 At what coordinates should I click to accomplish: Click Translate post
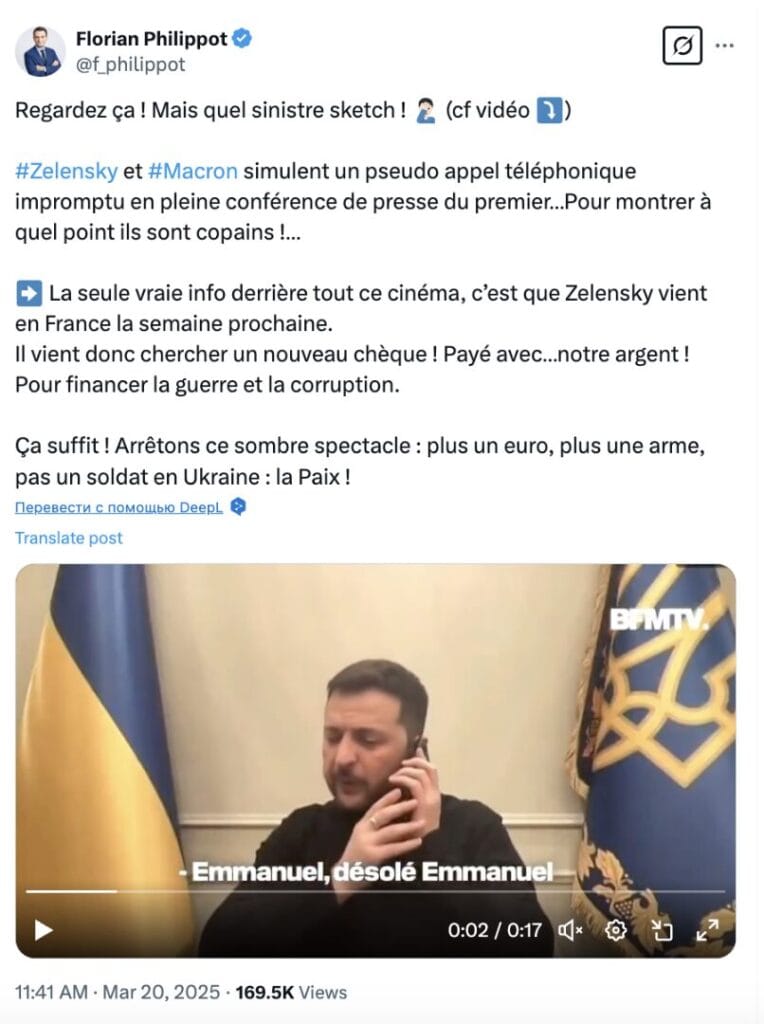pyautogui.click(x=69, y=538)
